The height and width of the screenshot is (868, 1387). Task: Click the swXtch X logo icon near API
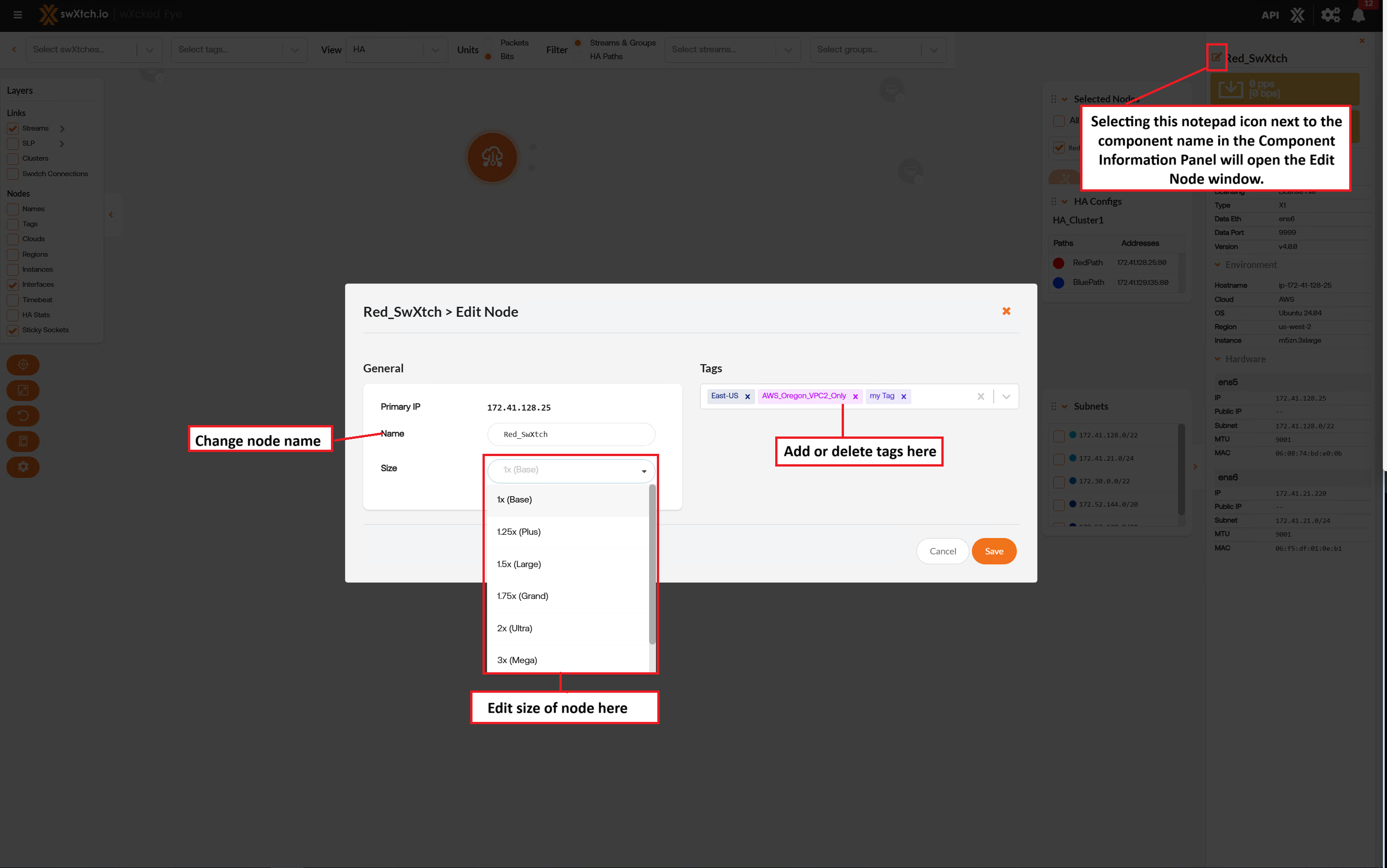(x=1297, y=15)
